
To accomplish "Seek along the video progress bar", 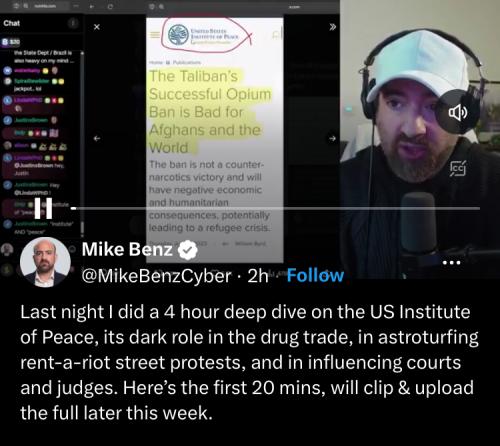I will pos(275,209).
